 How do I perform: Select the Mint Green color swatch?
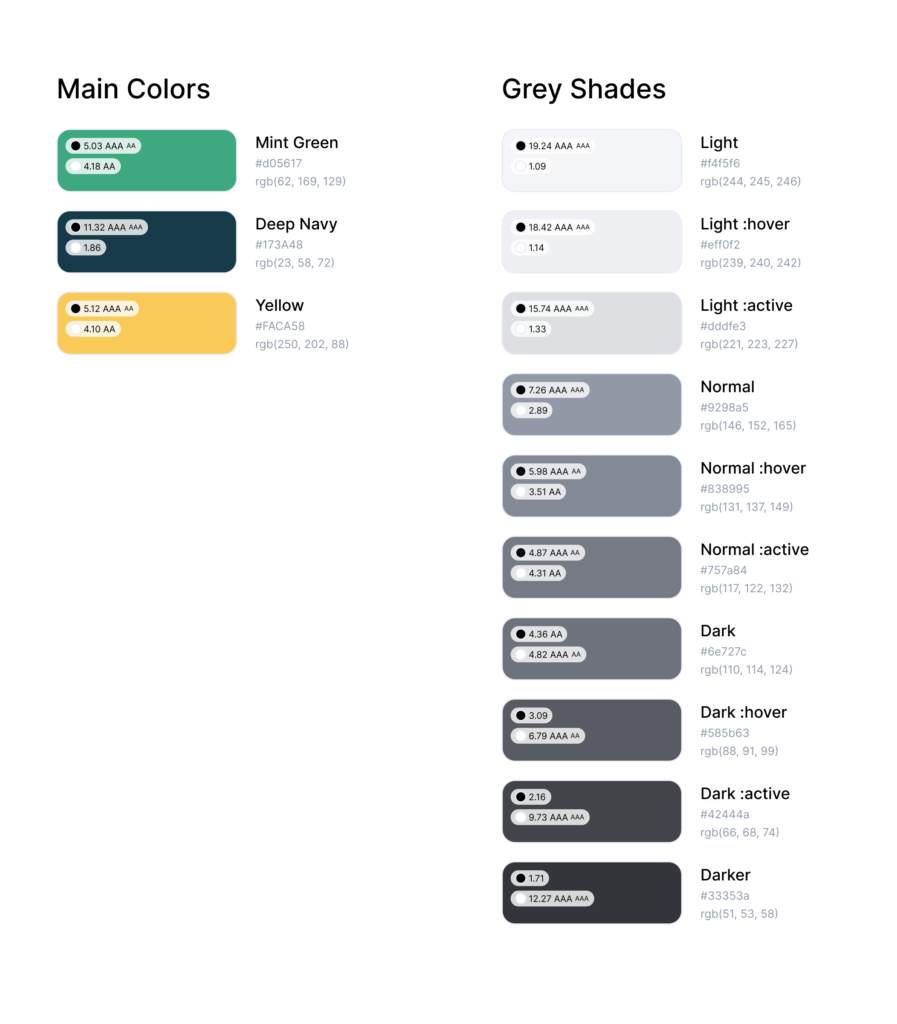[x=147, y=160]
